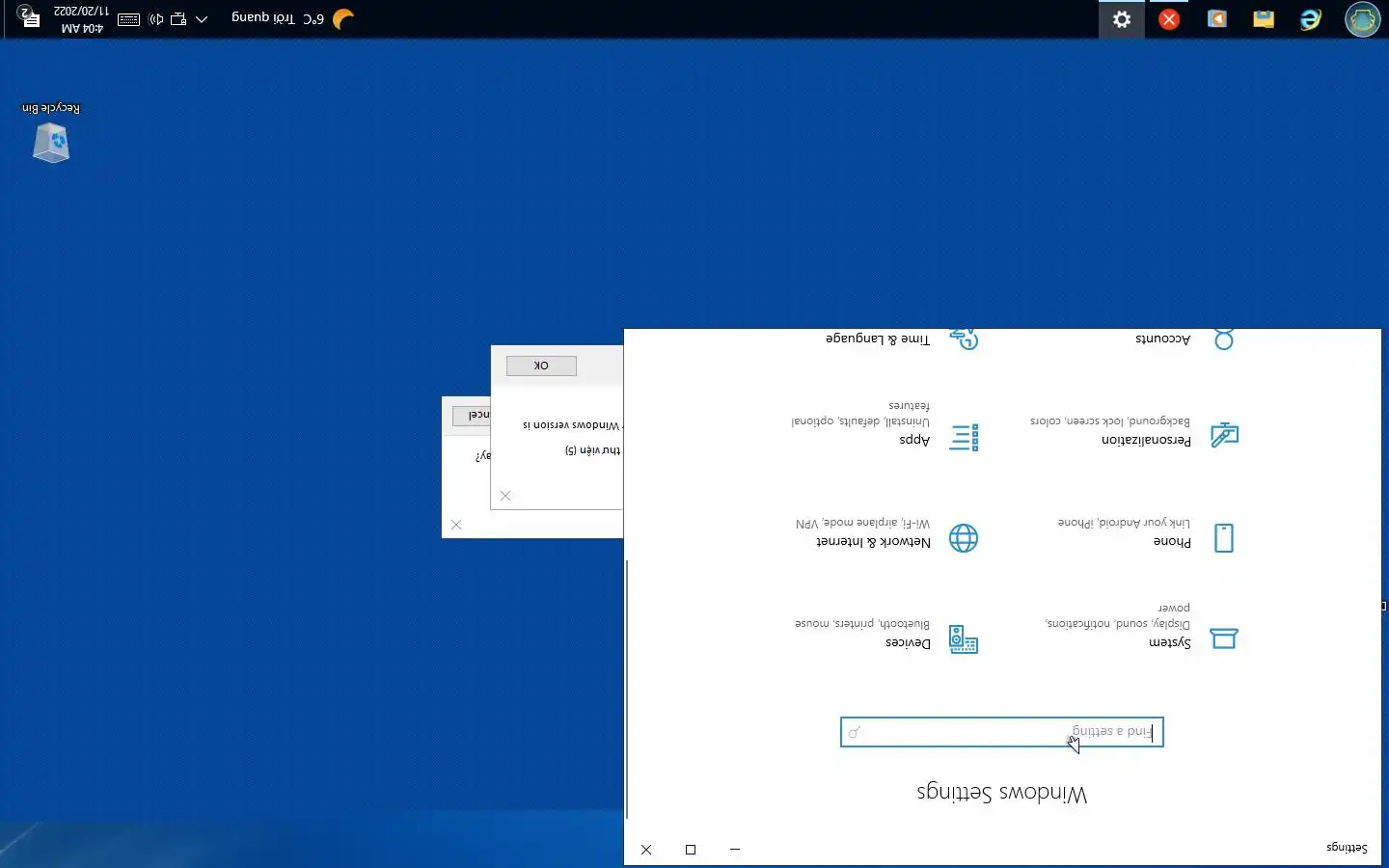Image resolution: width=1389 pixels, height=868 pixels.
Task: Open the notification center icon
Action: [x=28, y=17]
